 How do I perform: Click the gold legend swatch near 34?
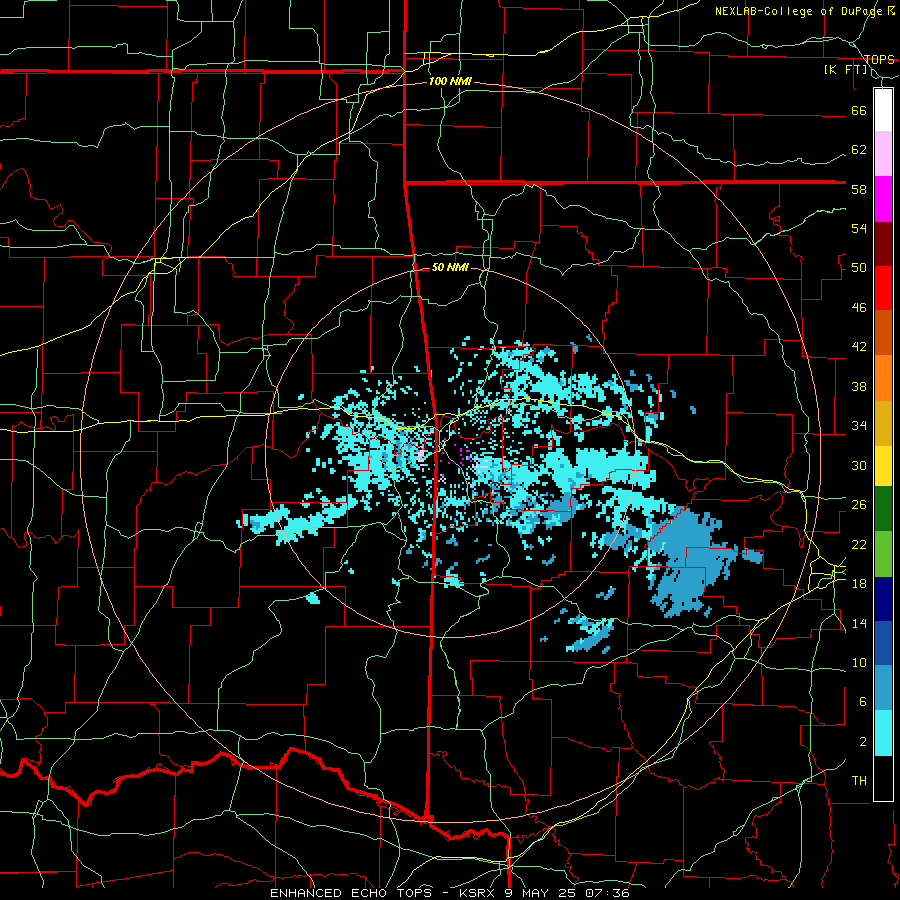[x=883, y=423]
